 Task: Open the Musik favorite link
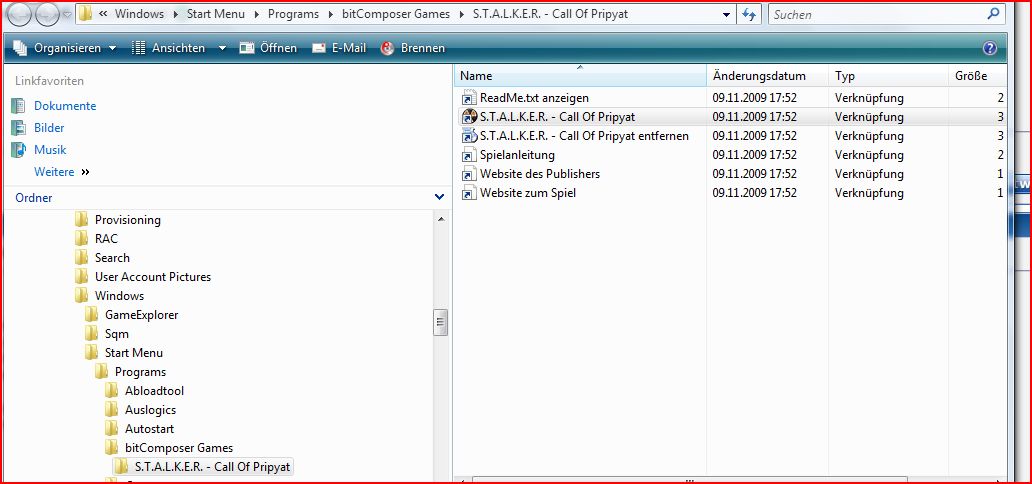tap(51, 149)
